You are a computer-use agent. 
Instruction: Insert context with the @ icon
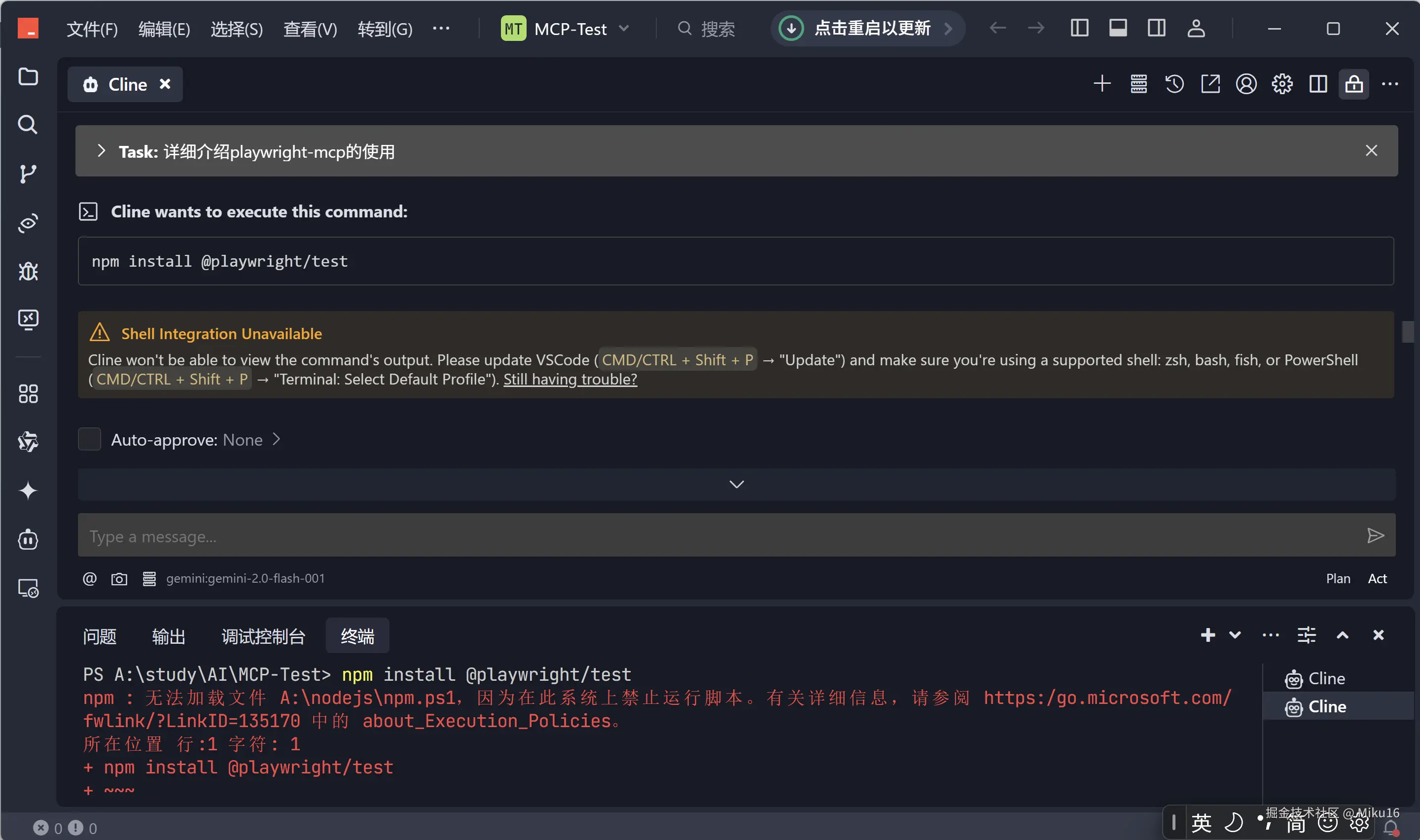point(89,579)
